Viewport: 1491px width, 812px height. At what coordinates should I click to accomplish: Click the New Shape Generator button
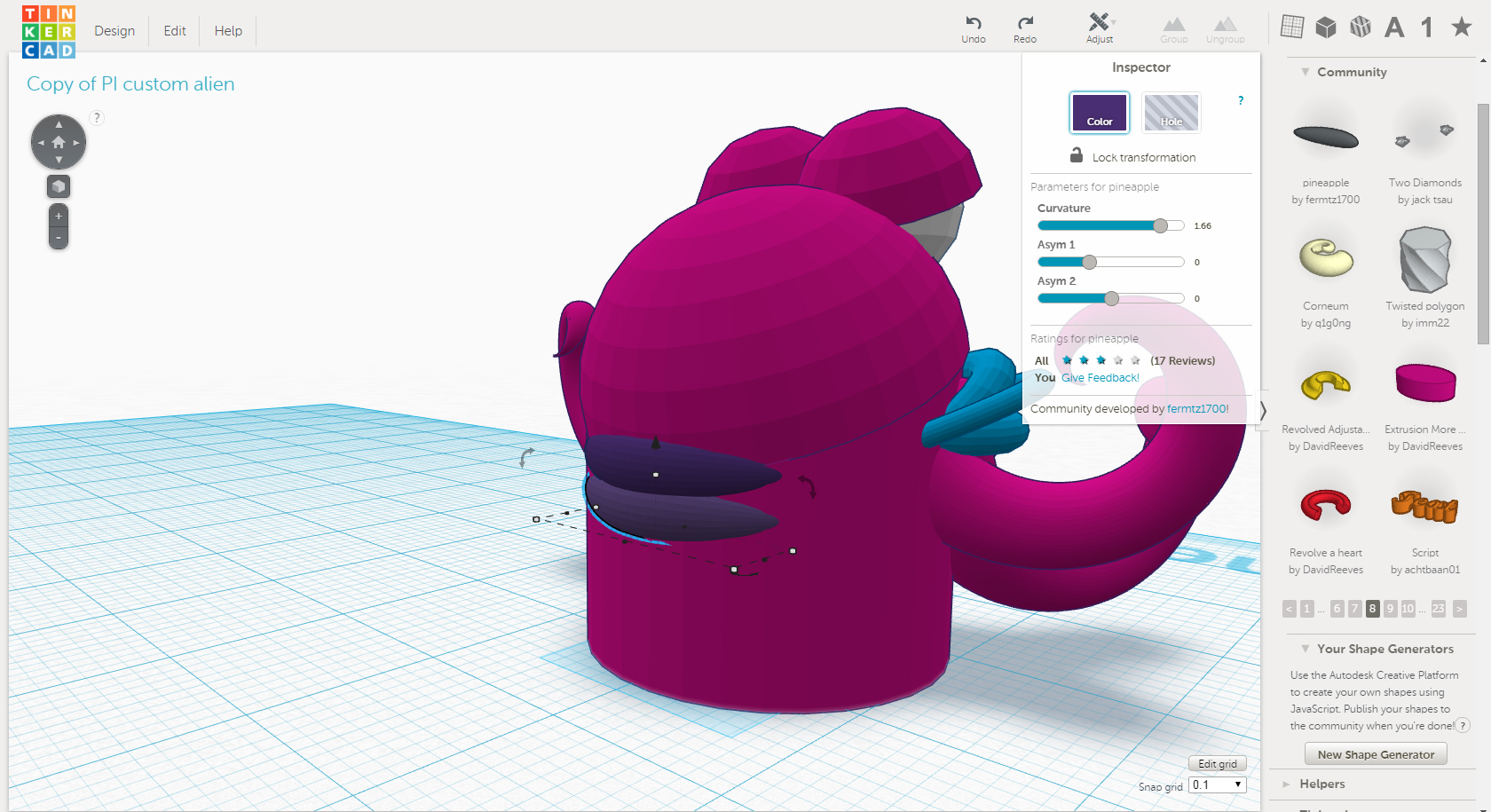(1376, 754)
